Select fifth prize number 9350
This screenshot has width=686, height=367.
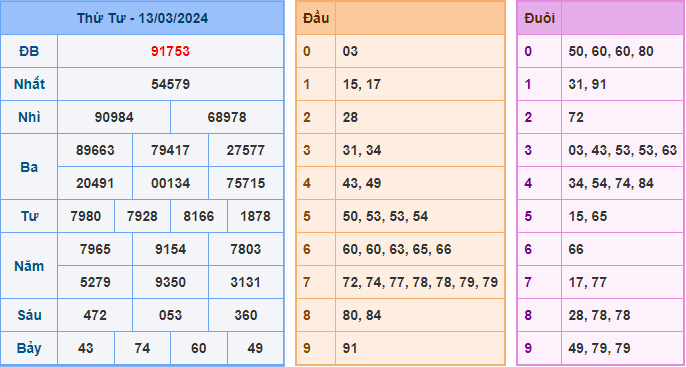click(x=170, y=282)
